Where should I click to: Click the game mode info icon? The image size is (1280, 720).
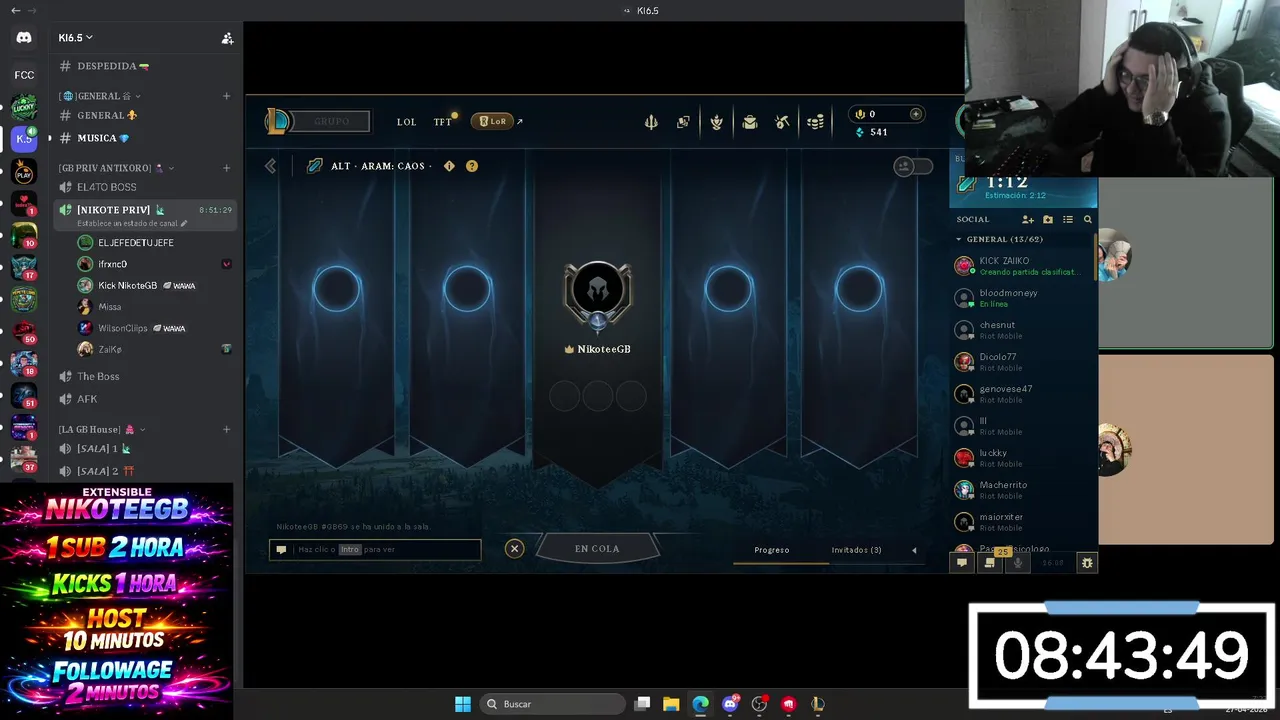[x=449, y=166]
